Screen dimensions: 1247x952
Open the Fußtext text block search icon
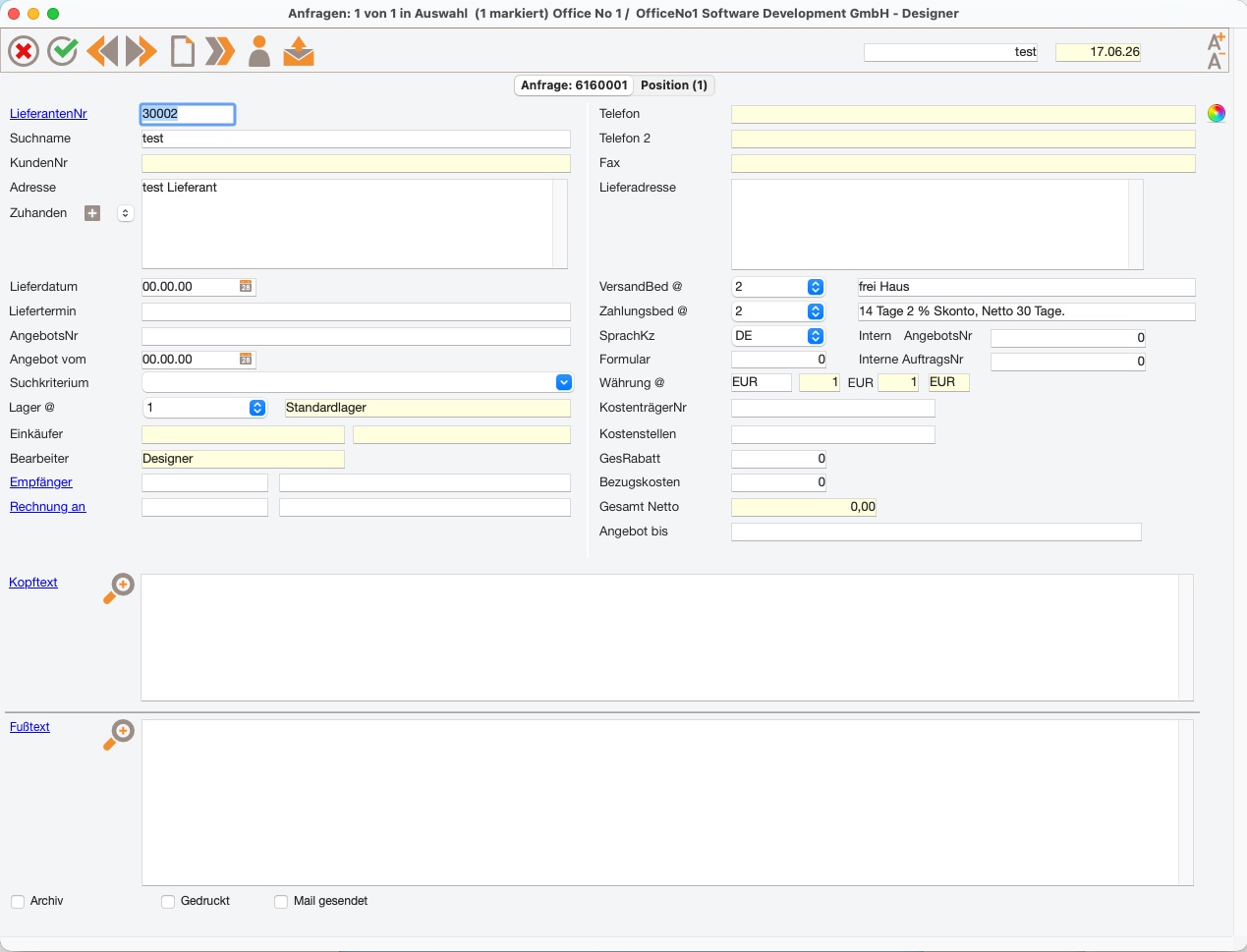click(119, 734)
